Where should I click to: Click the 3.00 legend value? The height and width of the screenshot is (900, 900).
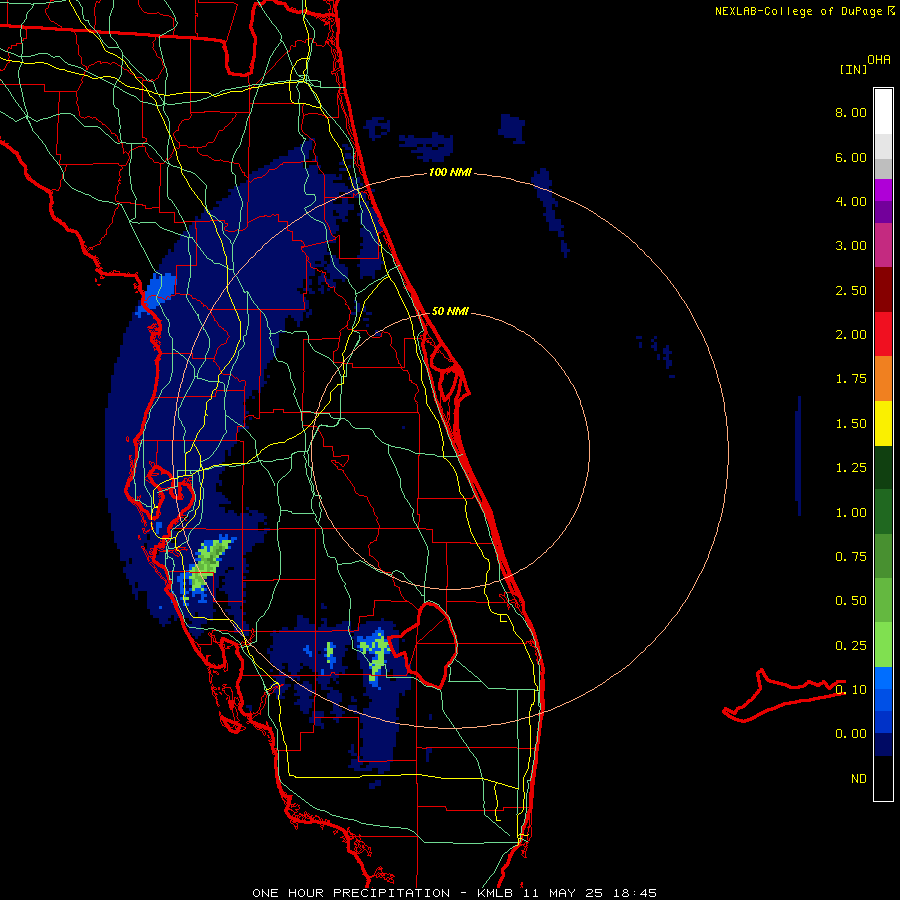[851, 246]
